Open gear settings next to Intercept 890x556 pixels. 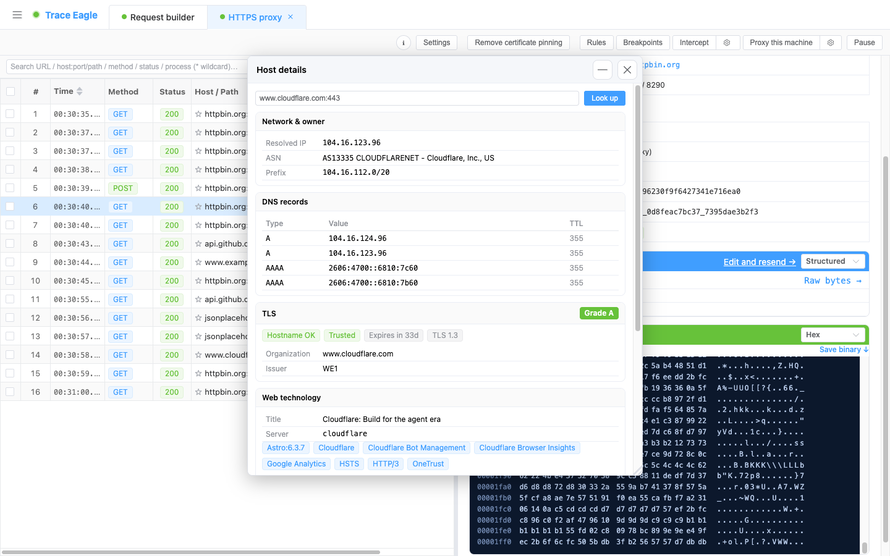727,43
